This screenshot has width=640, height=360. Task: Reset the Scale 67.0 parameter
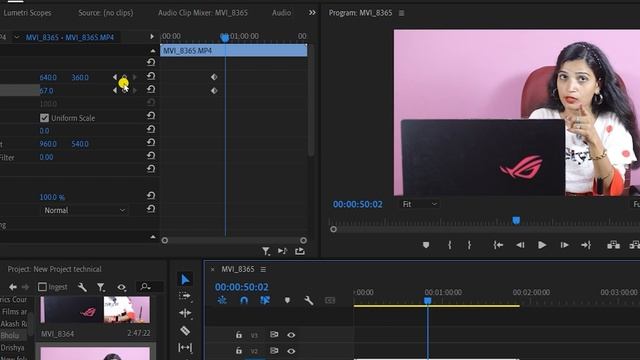(151, 89)
